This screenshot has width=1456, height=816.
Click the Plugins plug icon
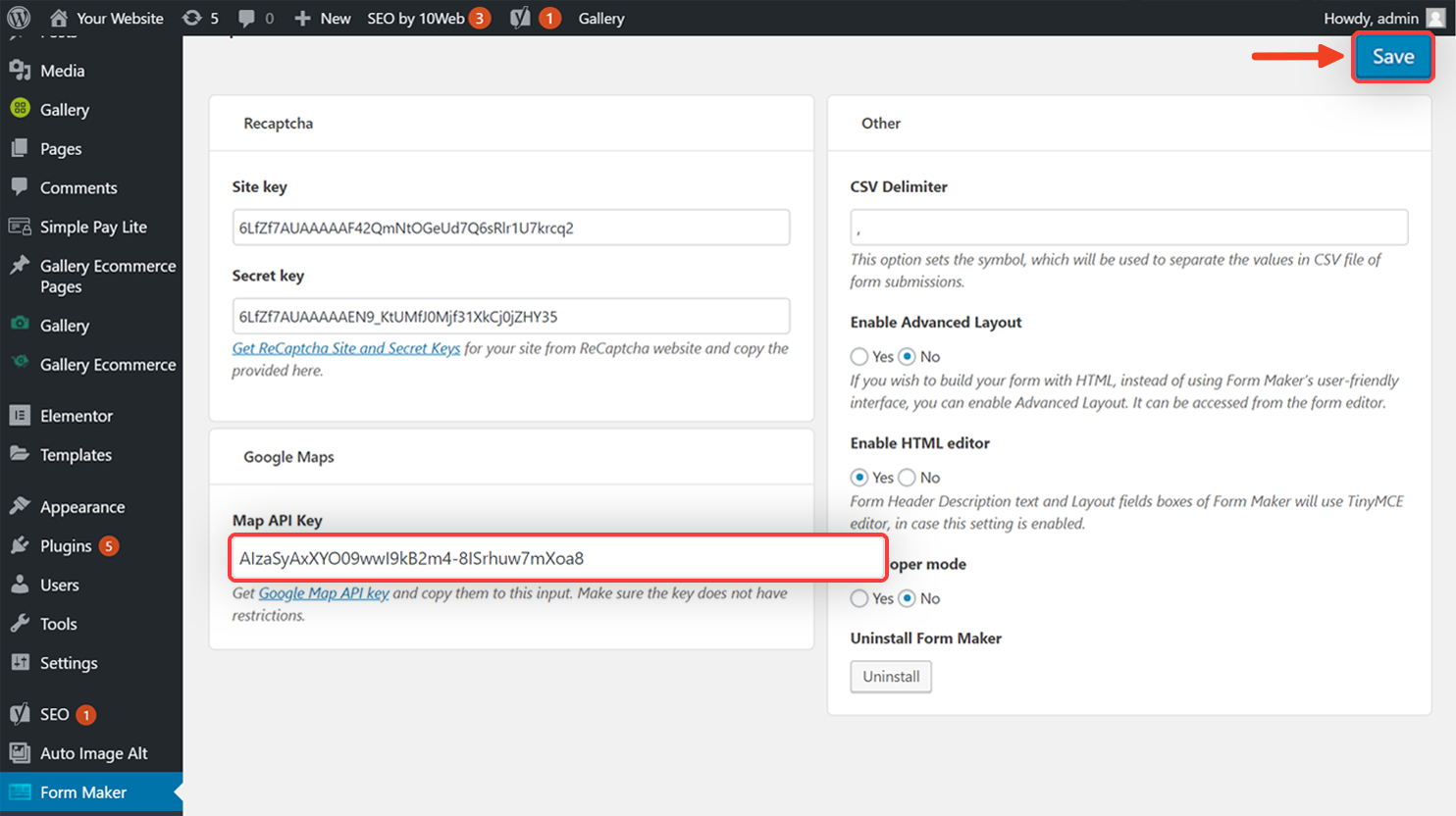coord(20,545)
